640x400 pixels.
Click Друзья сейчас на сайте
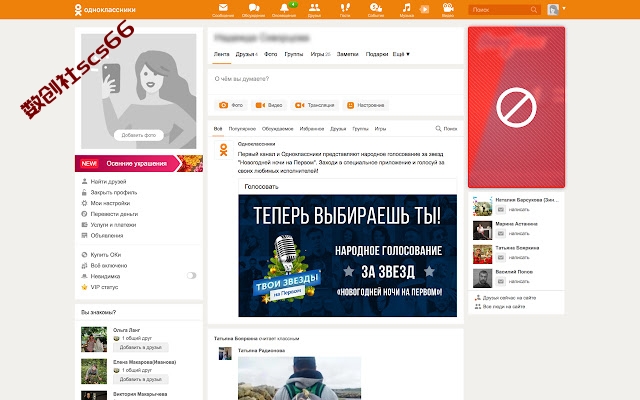tap(505, 298)
